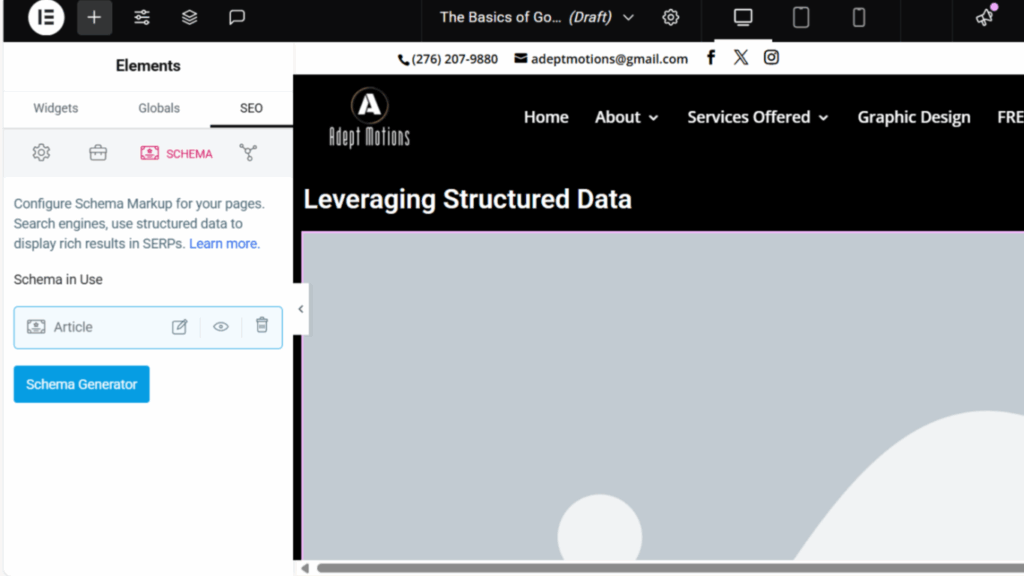The height and width of the screenshot is (576, 1024).
Task: Click the Elementor logo menu icon
Action: 46,17
